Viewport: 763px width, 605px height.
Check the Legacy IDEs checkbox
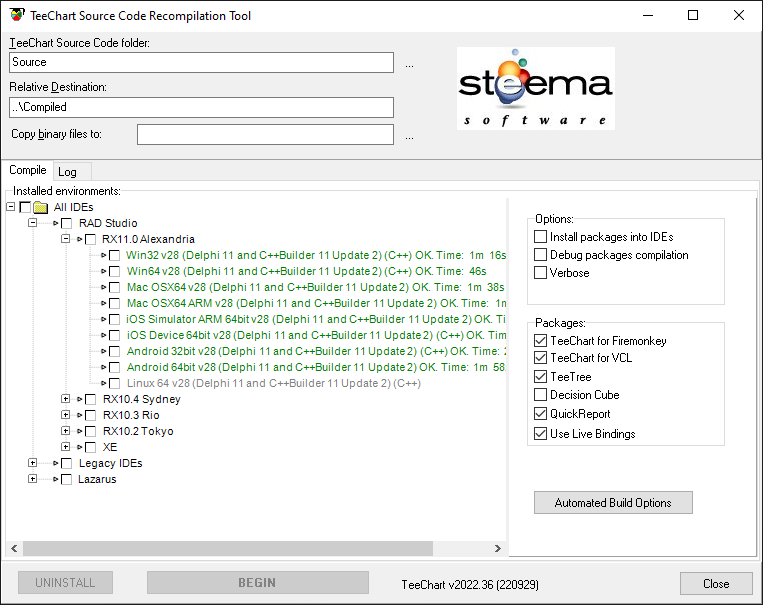point(67,463)
